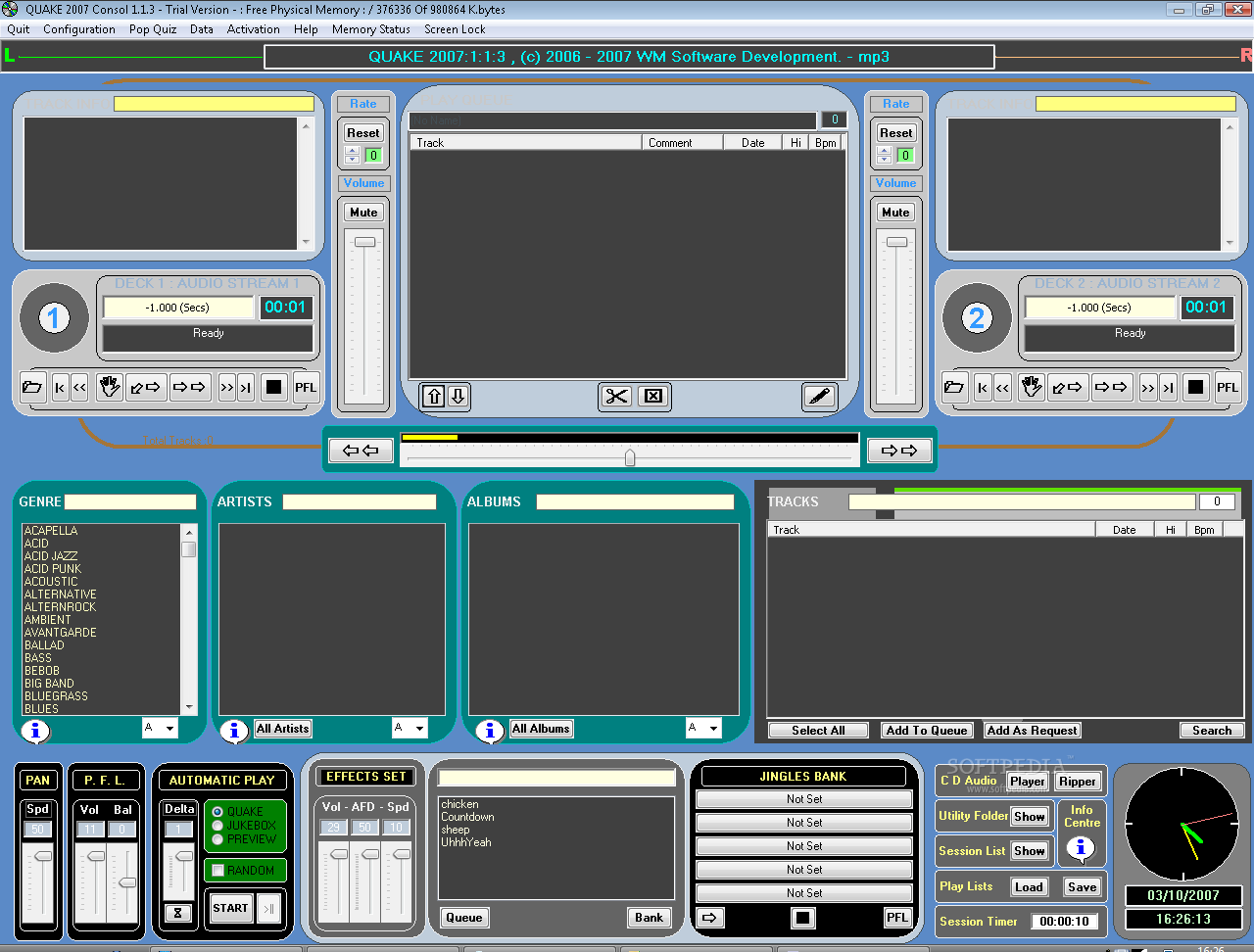Click the Deck 1 rate stepper up arrow
This screenshot has width=1254, height=952.
[x=353, y=151]
